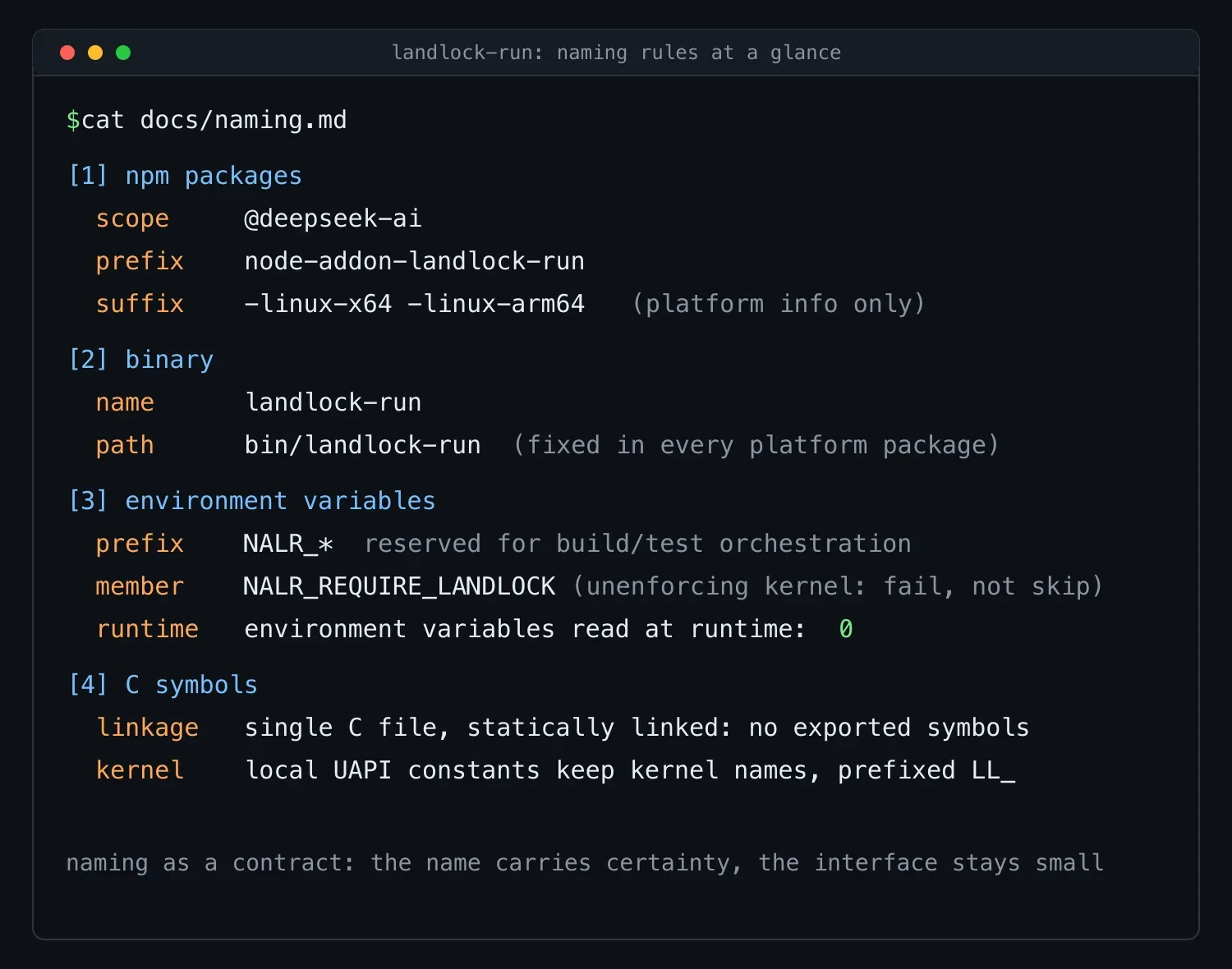
Task: Select the '[1] npm packages' heading
Action: click(x=185, y=176)
